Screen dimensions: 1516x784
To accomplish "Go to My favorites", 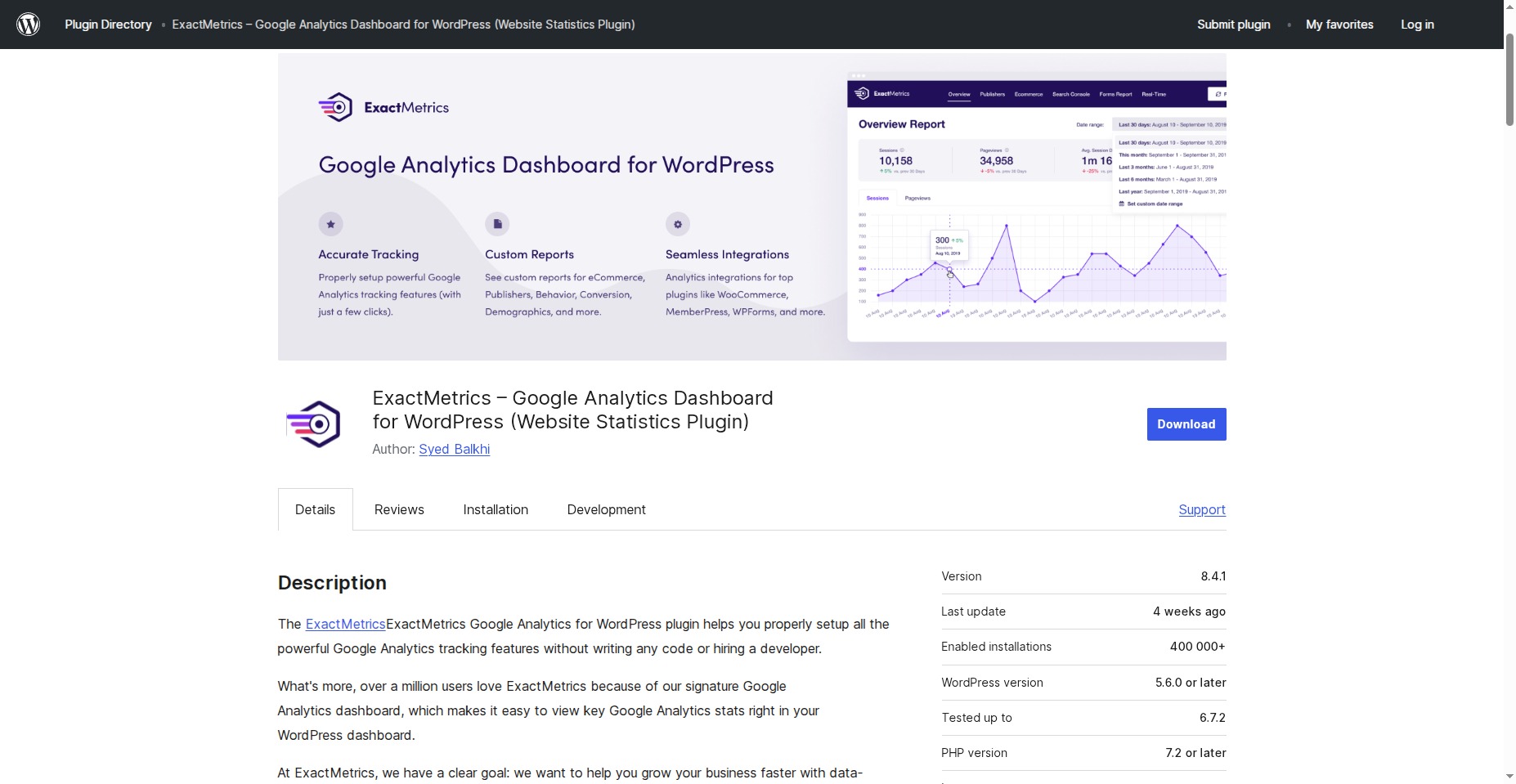I will pyautogui.click(x=1339, y=25).
